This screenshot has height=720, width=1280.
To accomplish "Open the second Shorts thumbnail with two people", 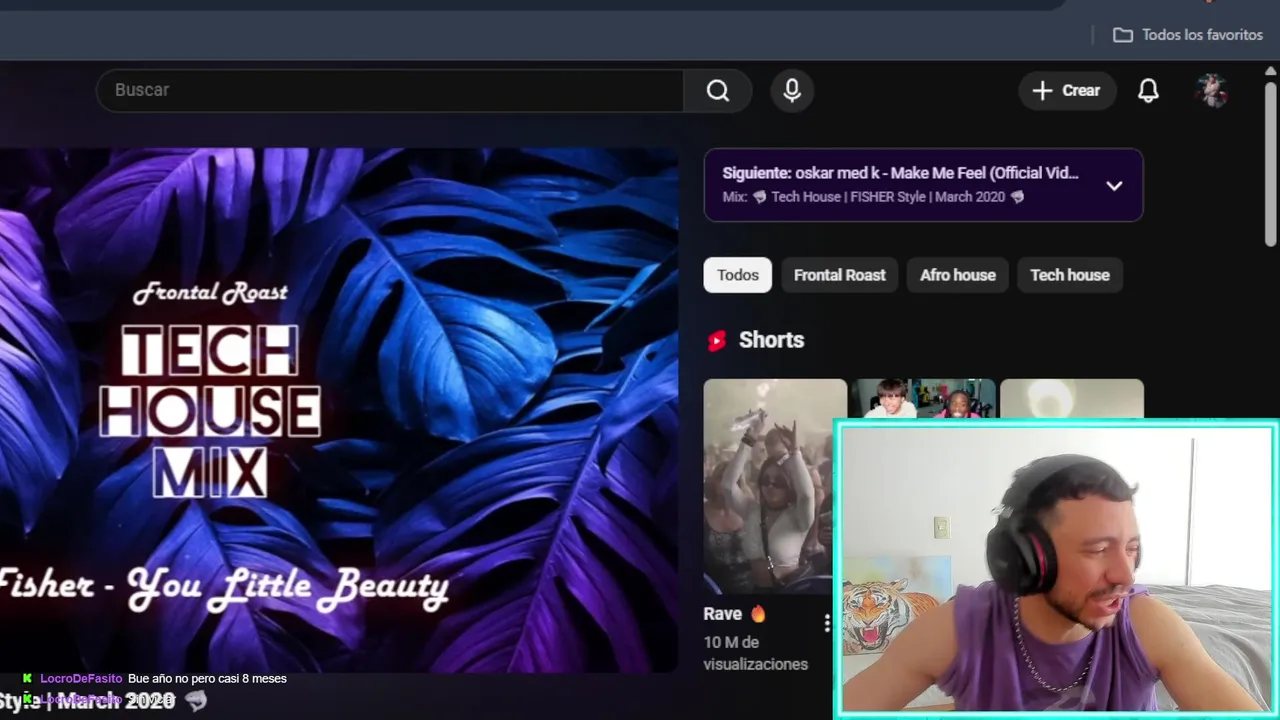I will point(922,398).
